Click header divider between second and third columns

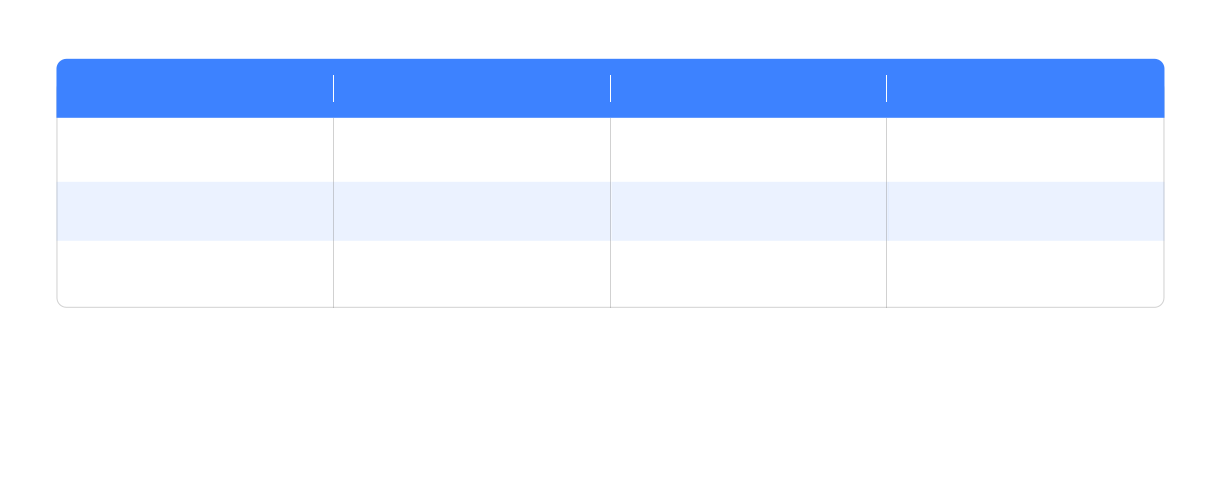click(x=610, y=88)
